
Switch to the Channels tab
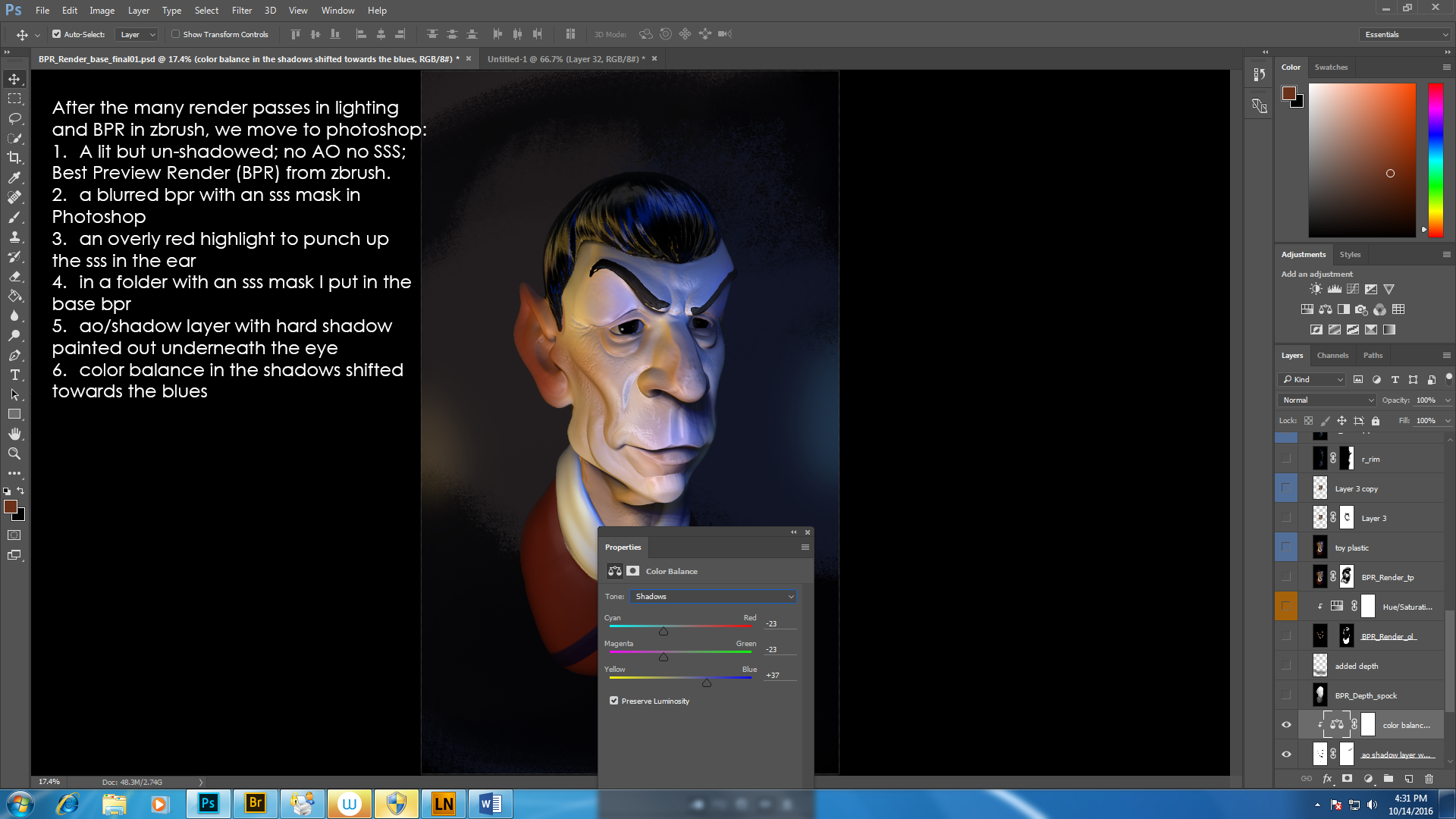coord(1332,356)
